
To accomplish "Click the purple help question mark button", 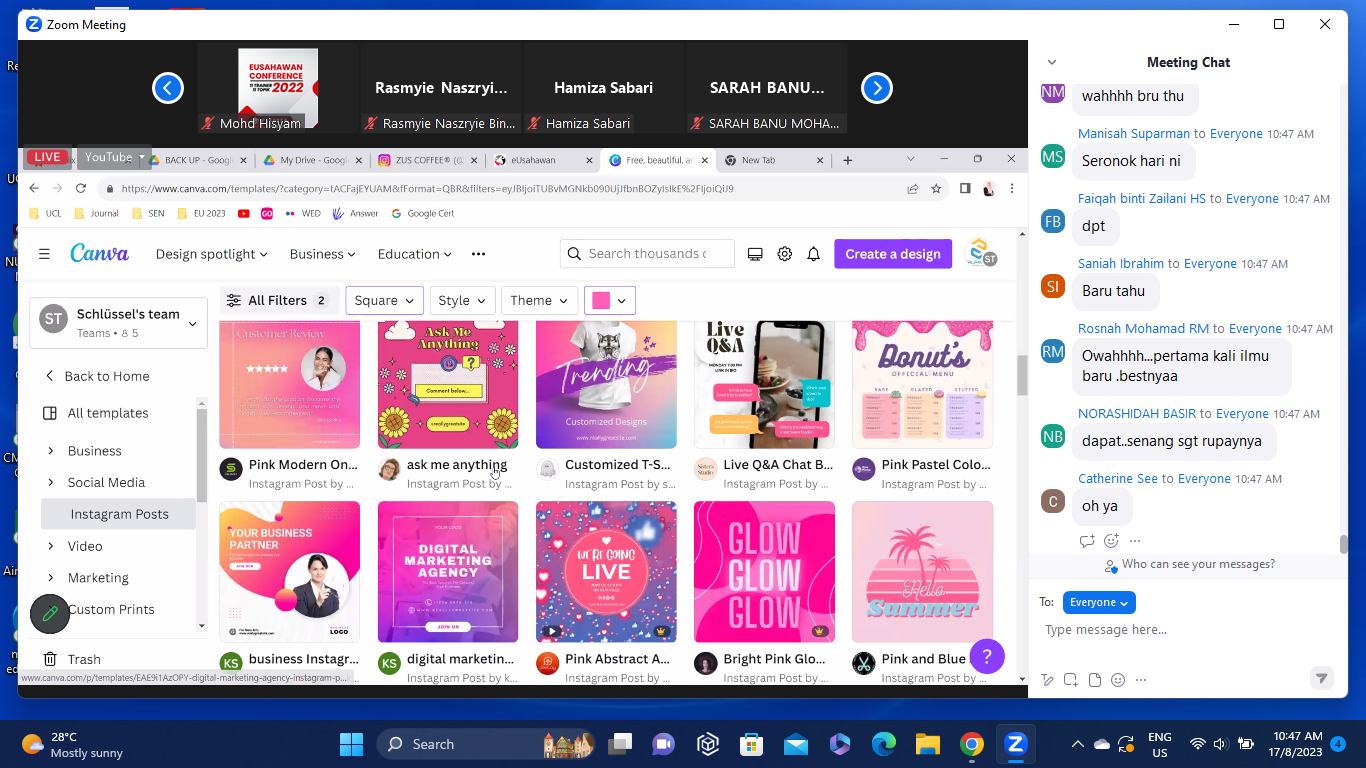I will point(986,656).
